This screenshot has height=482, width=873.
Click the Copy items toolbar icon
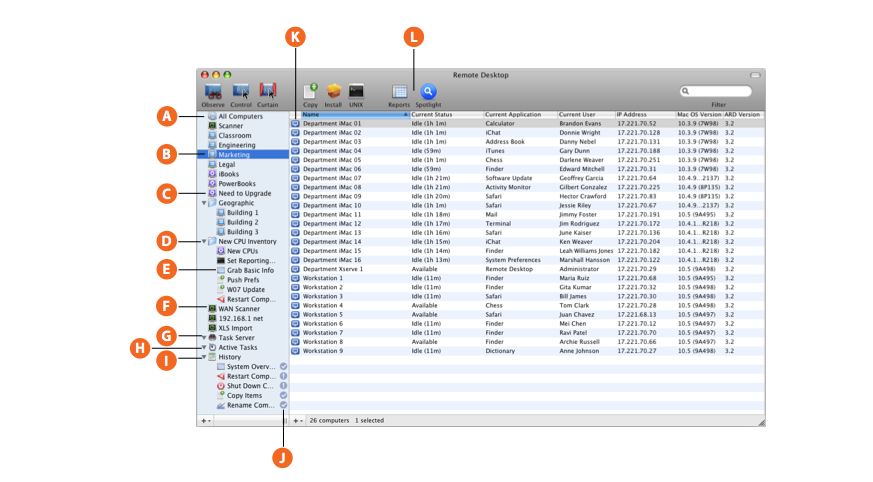310,92
